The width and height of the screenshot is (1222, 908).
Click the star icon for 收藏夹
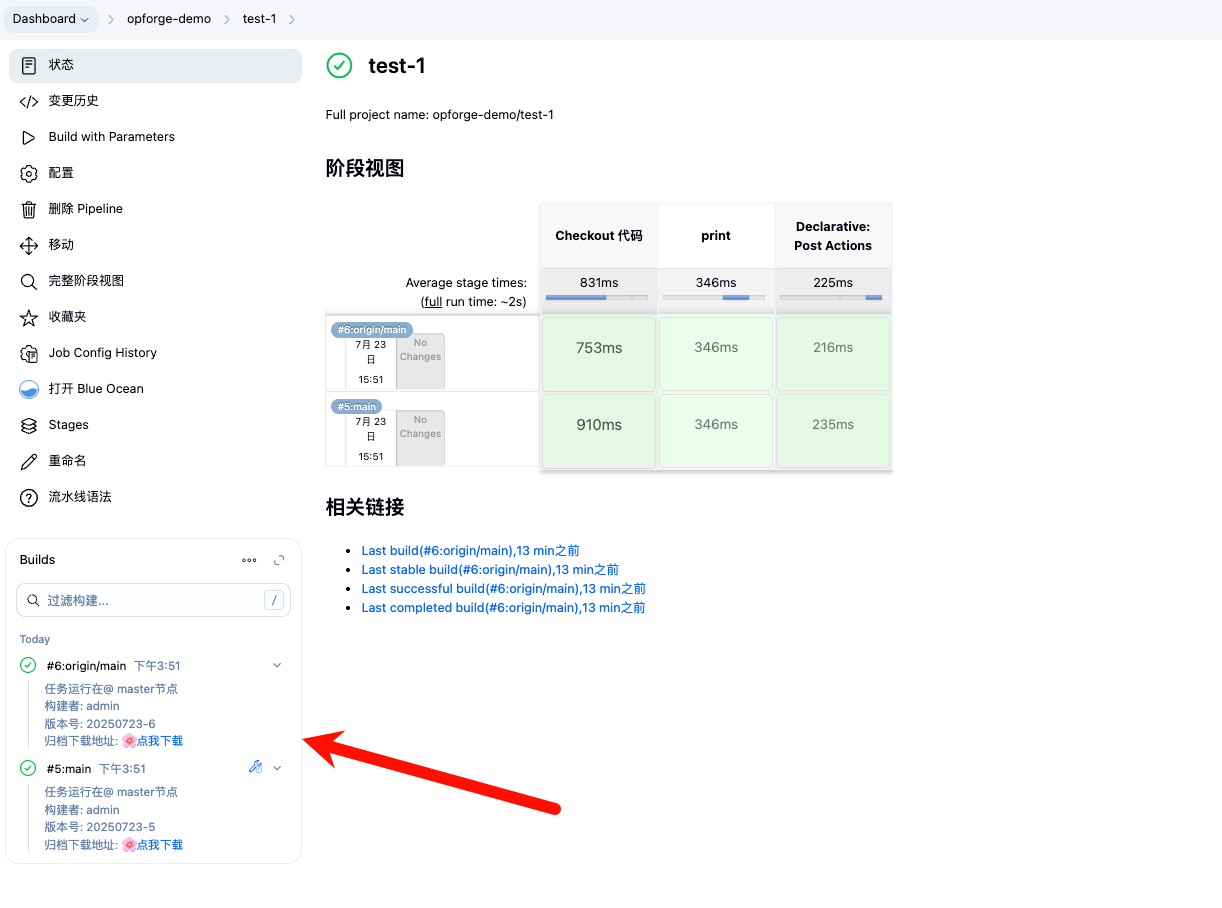(29, 317)
